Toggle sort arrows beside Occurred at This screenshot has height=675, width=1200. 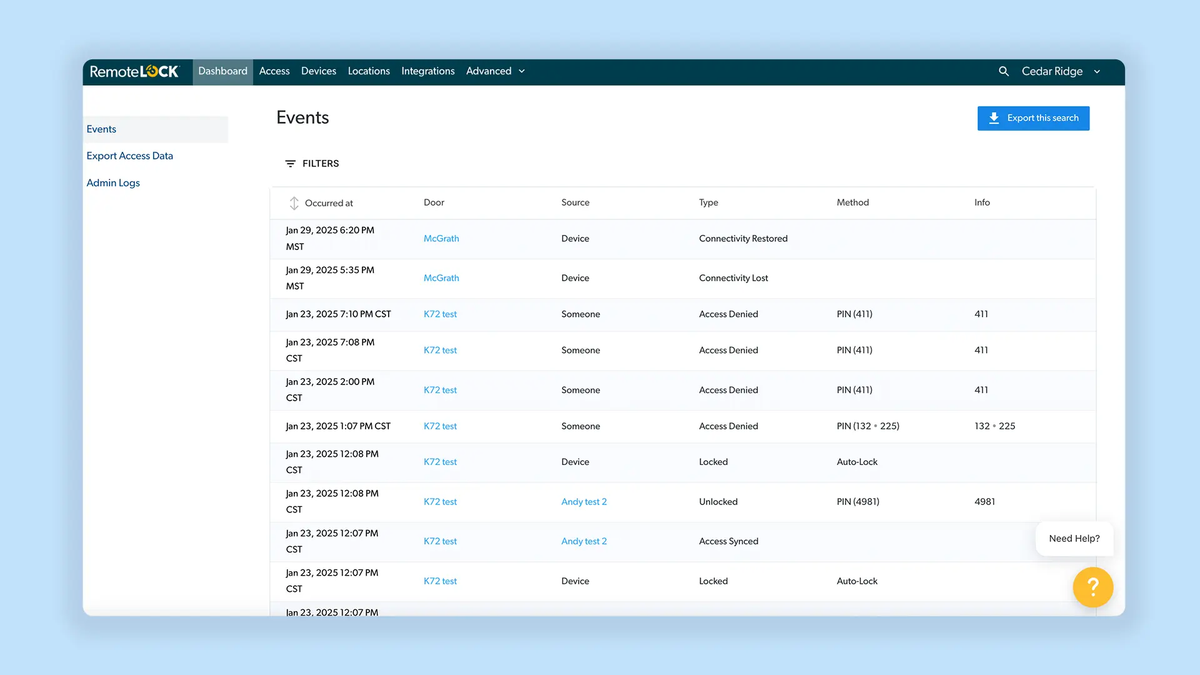pyautogui.click(x=294, y=203)
